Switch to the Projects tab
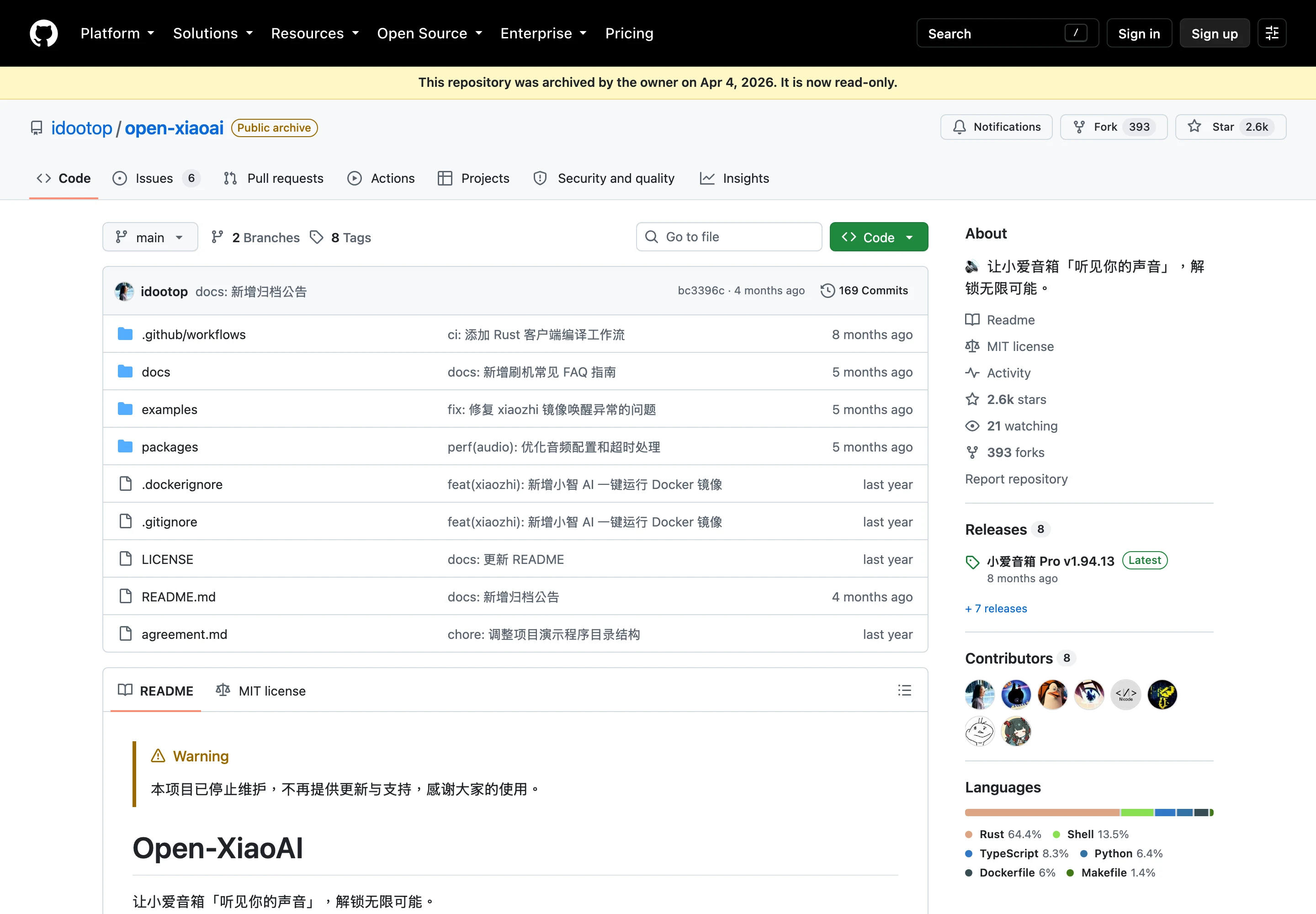The height and width of the screenshot is (914, 1316). 473,179
